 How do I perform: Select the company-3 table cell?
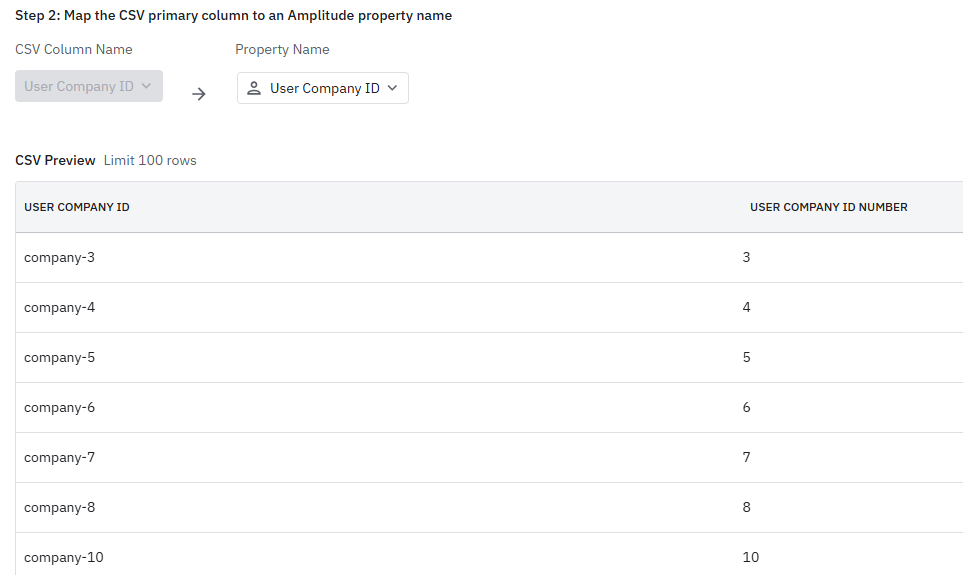[60, 257]
